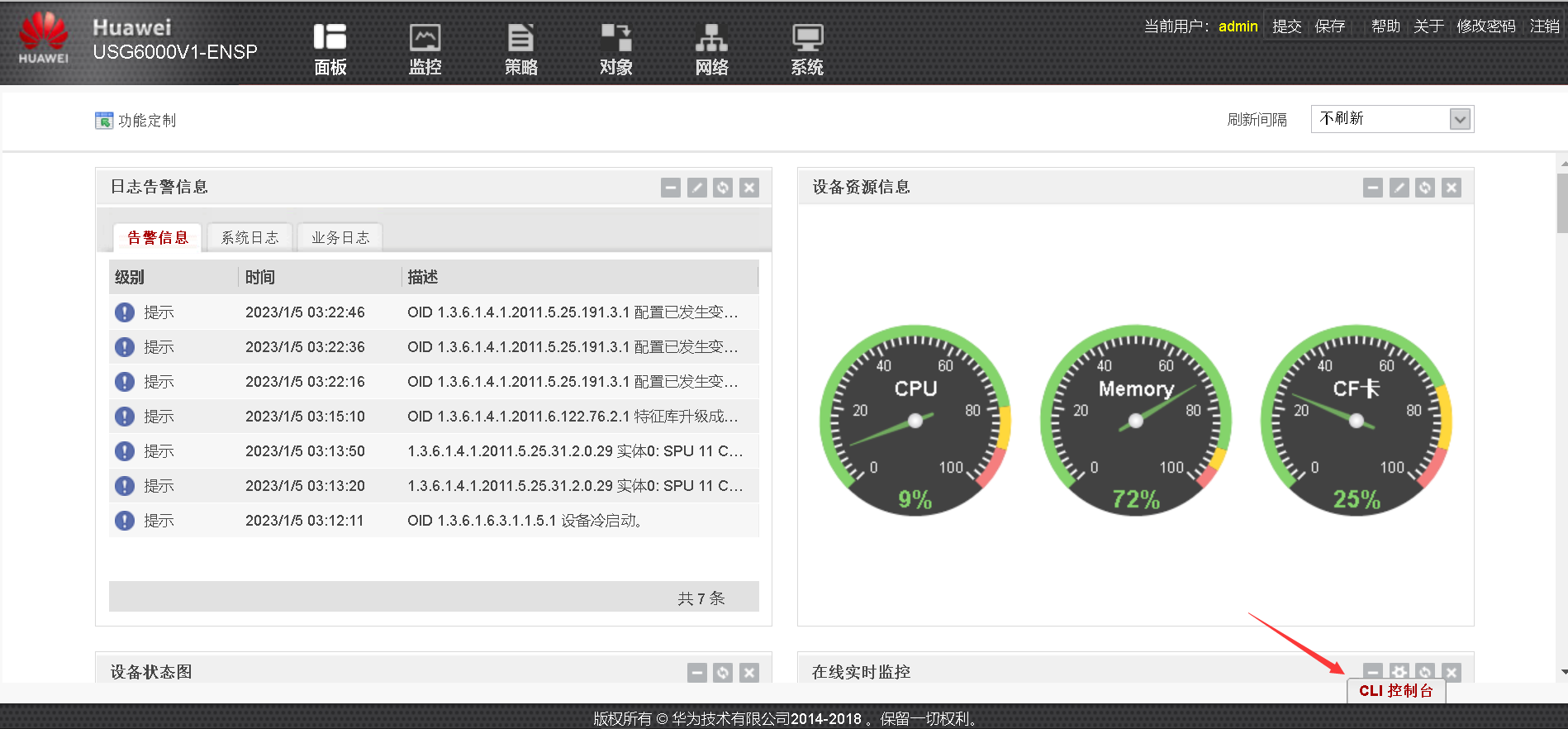Close the 日志告警信息 panel
The height and width of the screenshot is (729, 1568).
tap(749, 188)
